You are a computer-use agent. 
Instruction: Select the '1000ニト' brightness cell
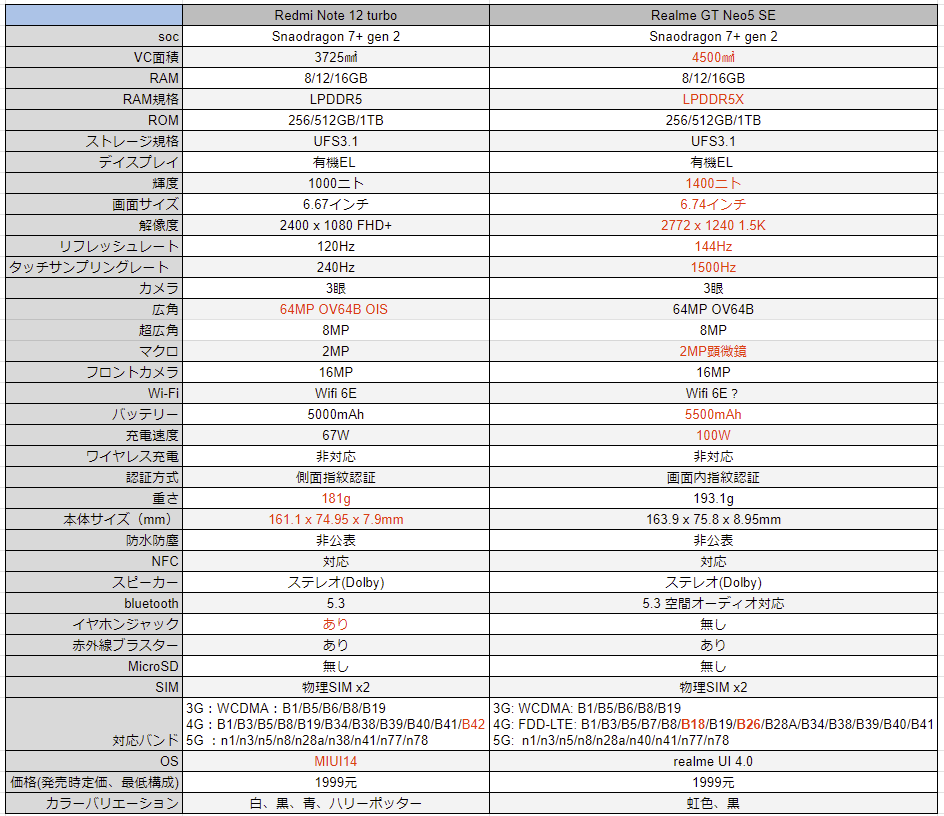pyautogui.click(x=336, y=183)
